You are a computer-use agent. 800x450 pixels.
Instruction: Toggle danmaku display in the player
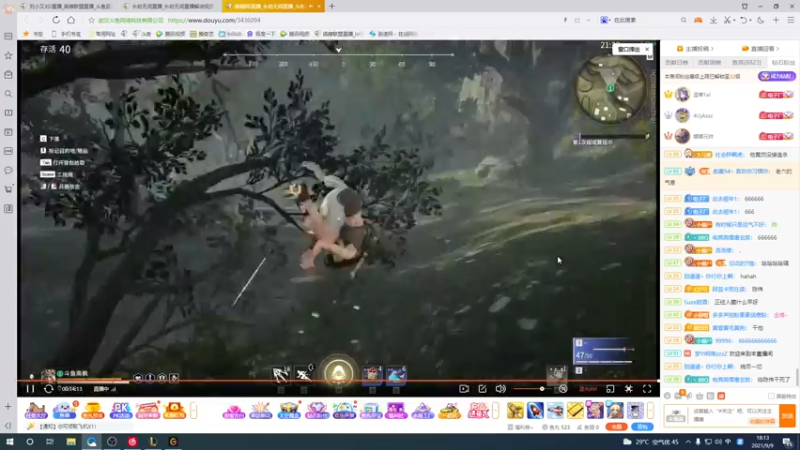click(x=563, y=389)
